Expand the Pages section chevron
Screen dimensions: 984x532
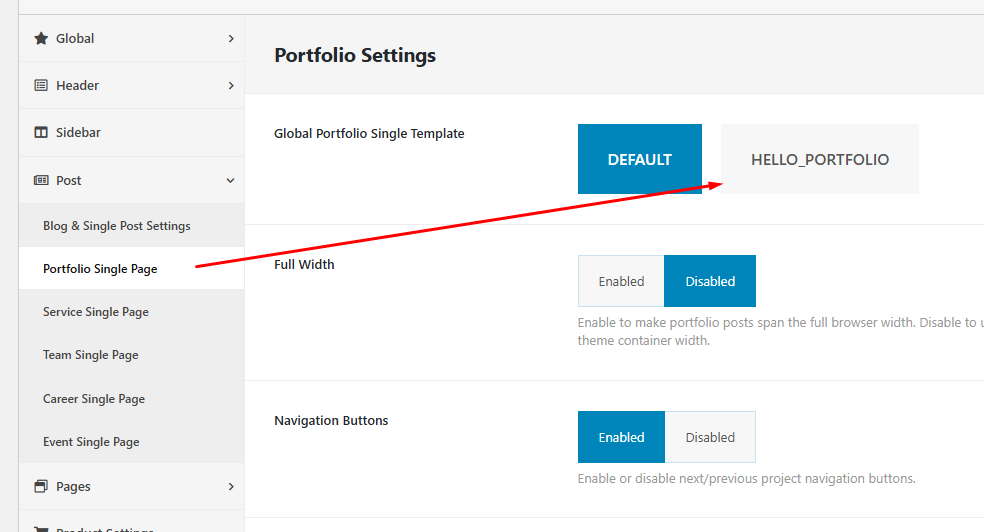(x=231, y=487)
